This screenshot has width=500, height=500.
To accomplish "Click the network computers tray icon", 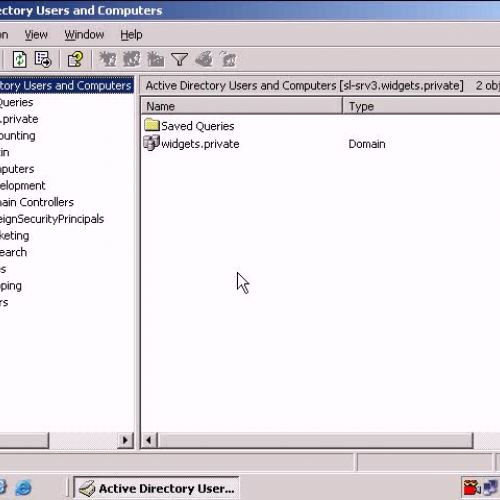I will [x=491, y=488].
